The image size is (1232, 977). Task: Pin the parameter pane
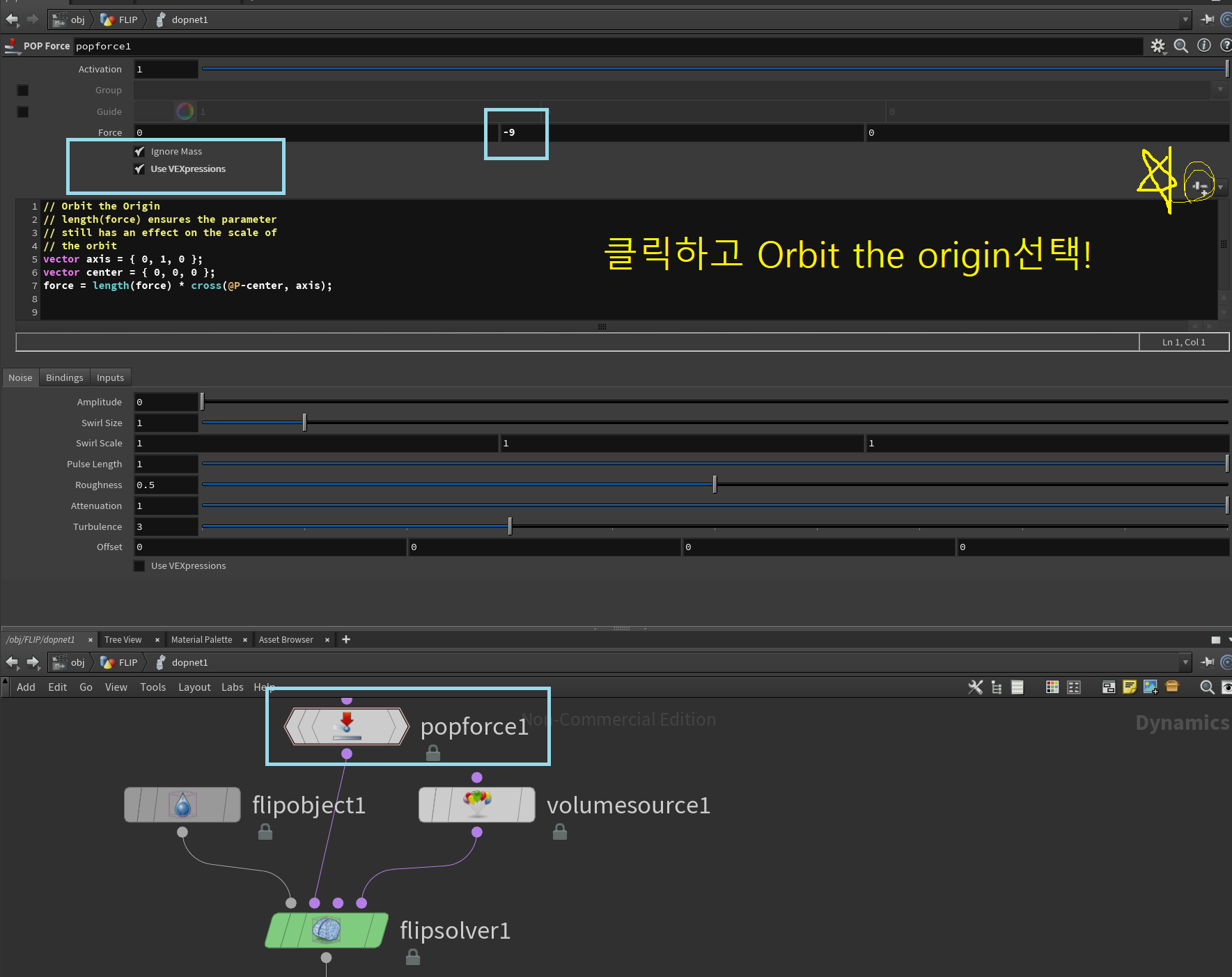1208,19
